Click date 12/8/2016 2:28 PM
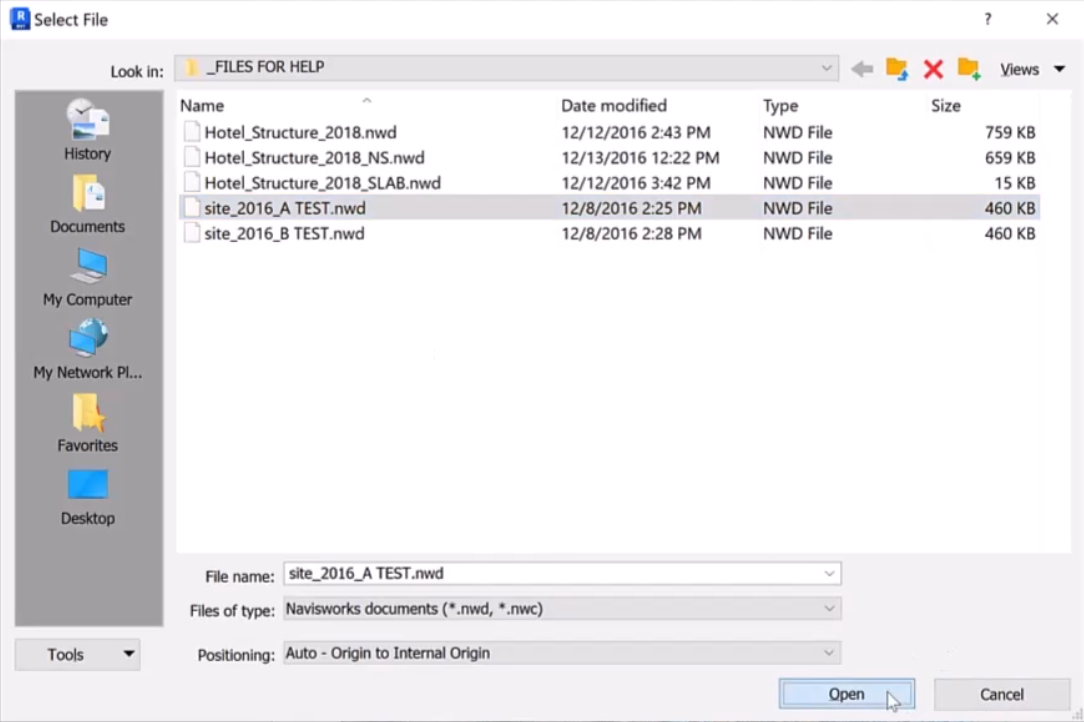 point(631,234)
